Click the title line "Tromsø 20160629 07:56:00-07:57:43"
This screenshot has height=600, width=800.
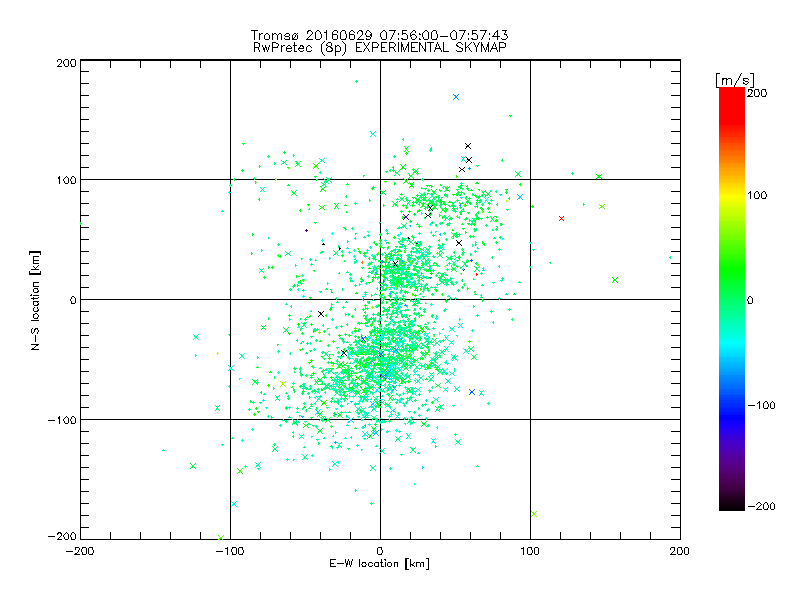379,35
